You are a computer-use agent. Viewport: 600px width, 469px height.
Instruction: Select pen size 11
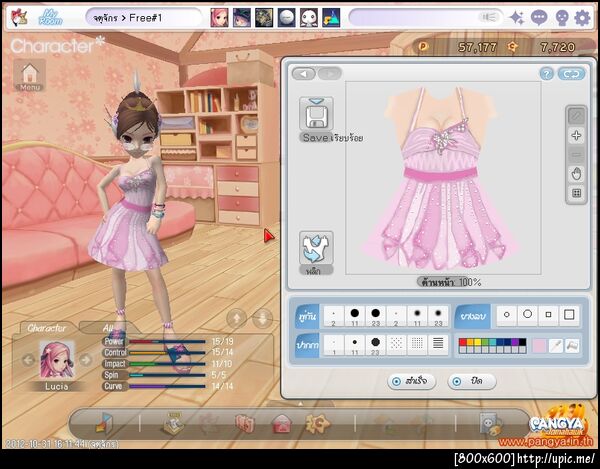(x=355, y=345)
